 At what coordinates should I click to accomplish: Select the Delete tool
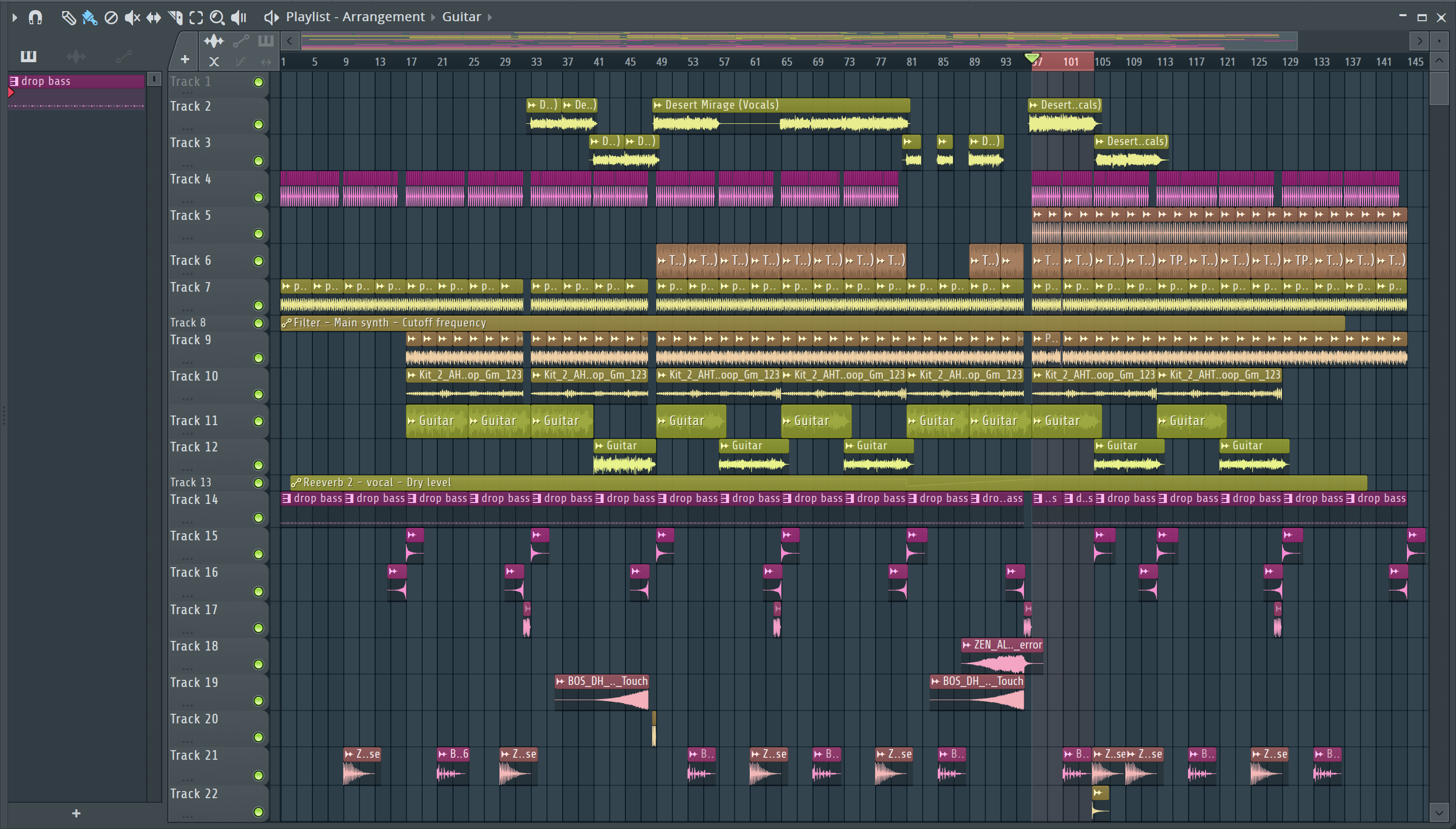pos(111,18)
